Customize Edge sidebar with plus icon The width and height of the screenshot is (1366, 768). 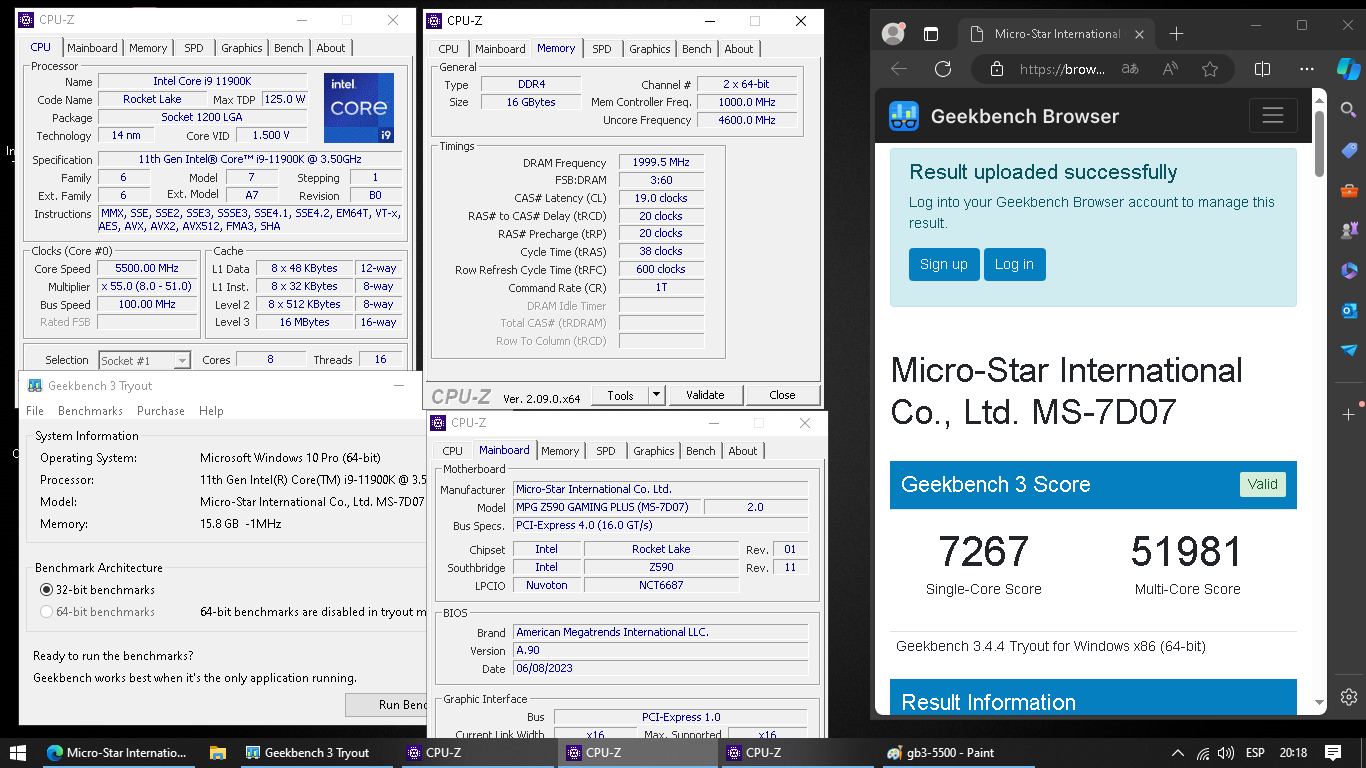(x=1349, y=413)
